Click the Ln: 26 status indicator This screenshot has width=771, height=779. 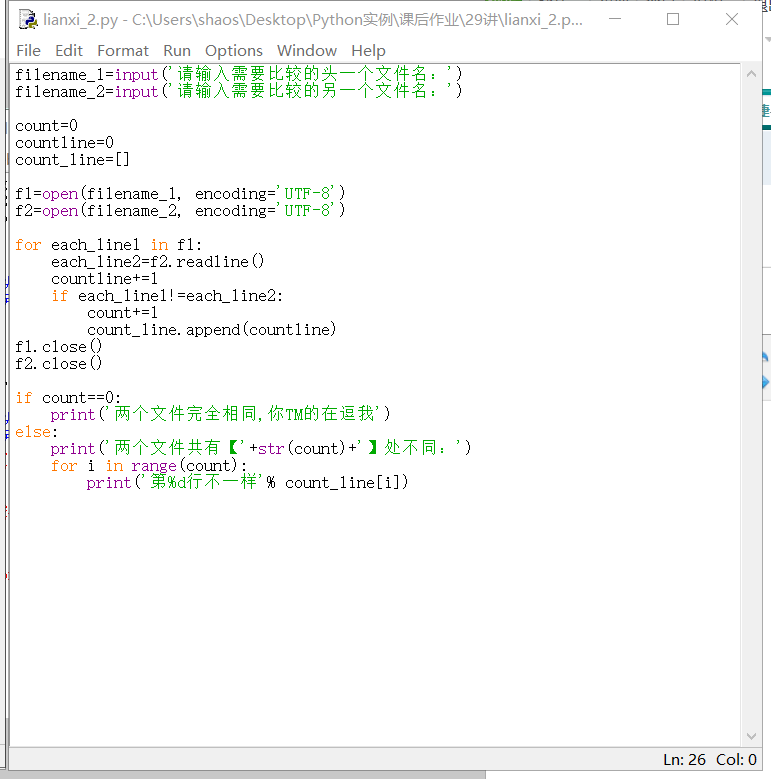[685, 760]
